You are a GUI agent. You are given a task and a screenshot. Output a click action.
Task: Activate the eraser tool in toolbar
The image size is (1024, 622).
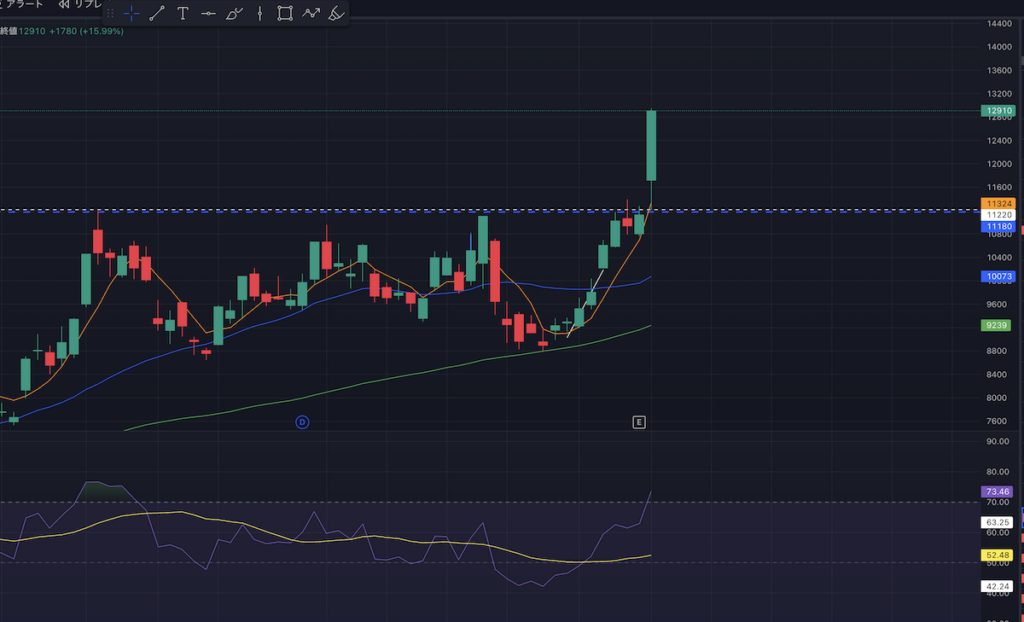point(337,13)
